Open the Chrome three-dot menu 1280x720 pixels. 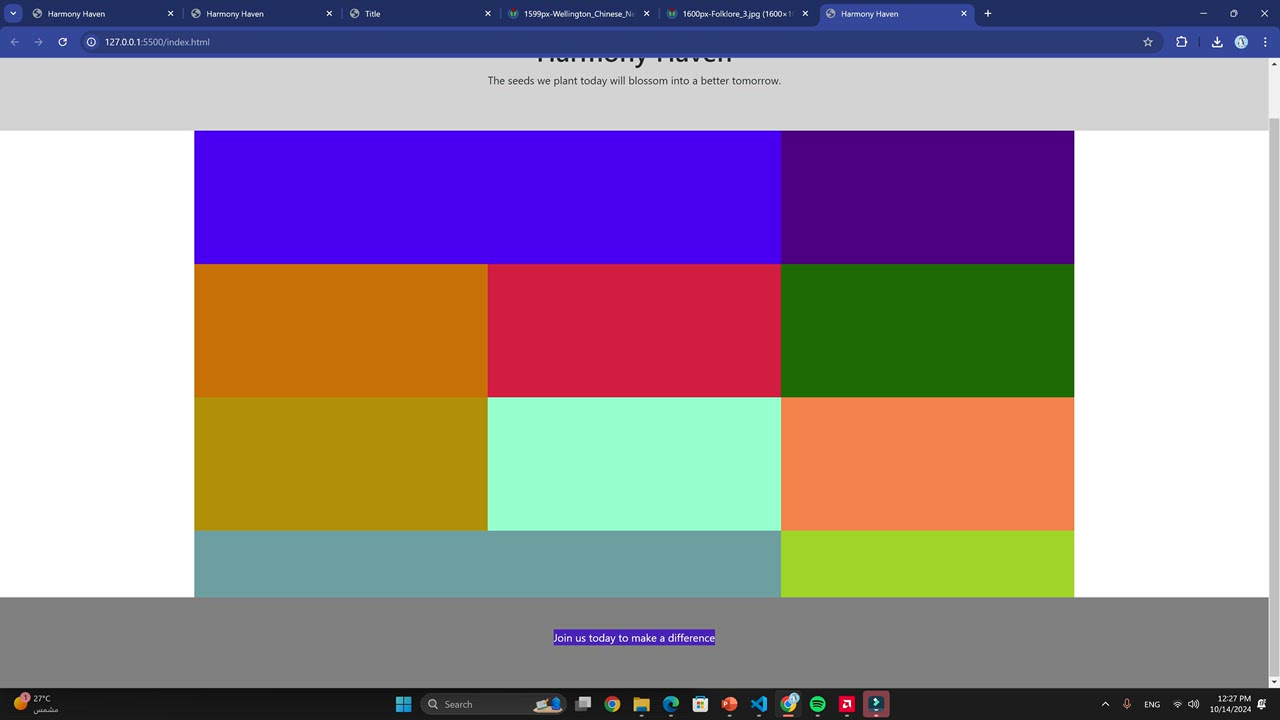click(1266, 42)
